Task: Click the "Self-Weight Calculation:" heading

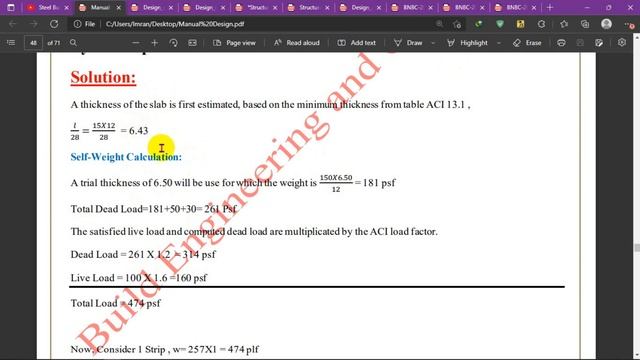Action: coord(126,157)
